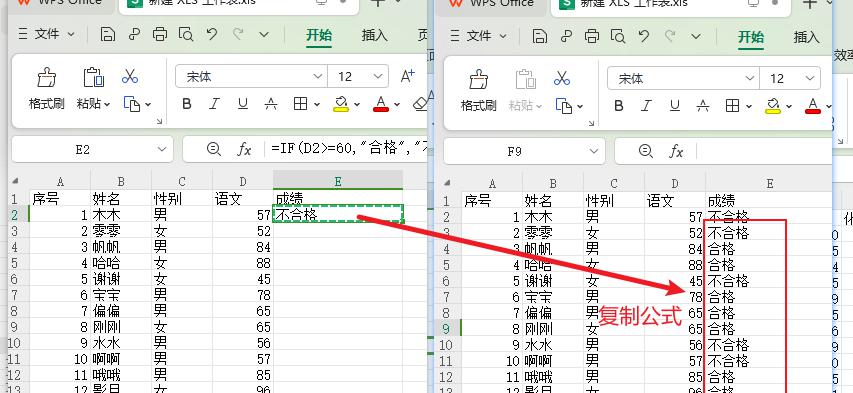Apply red font color in left window
The image size is (853, 393).
[x=381, y=103]
